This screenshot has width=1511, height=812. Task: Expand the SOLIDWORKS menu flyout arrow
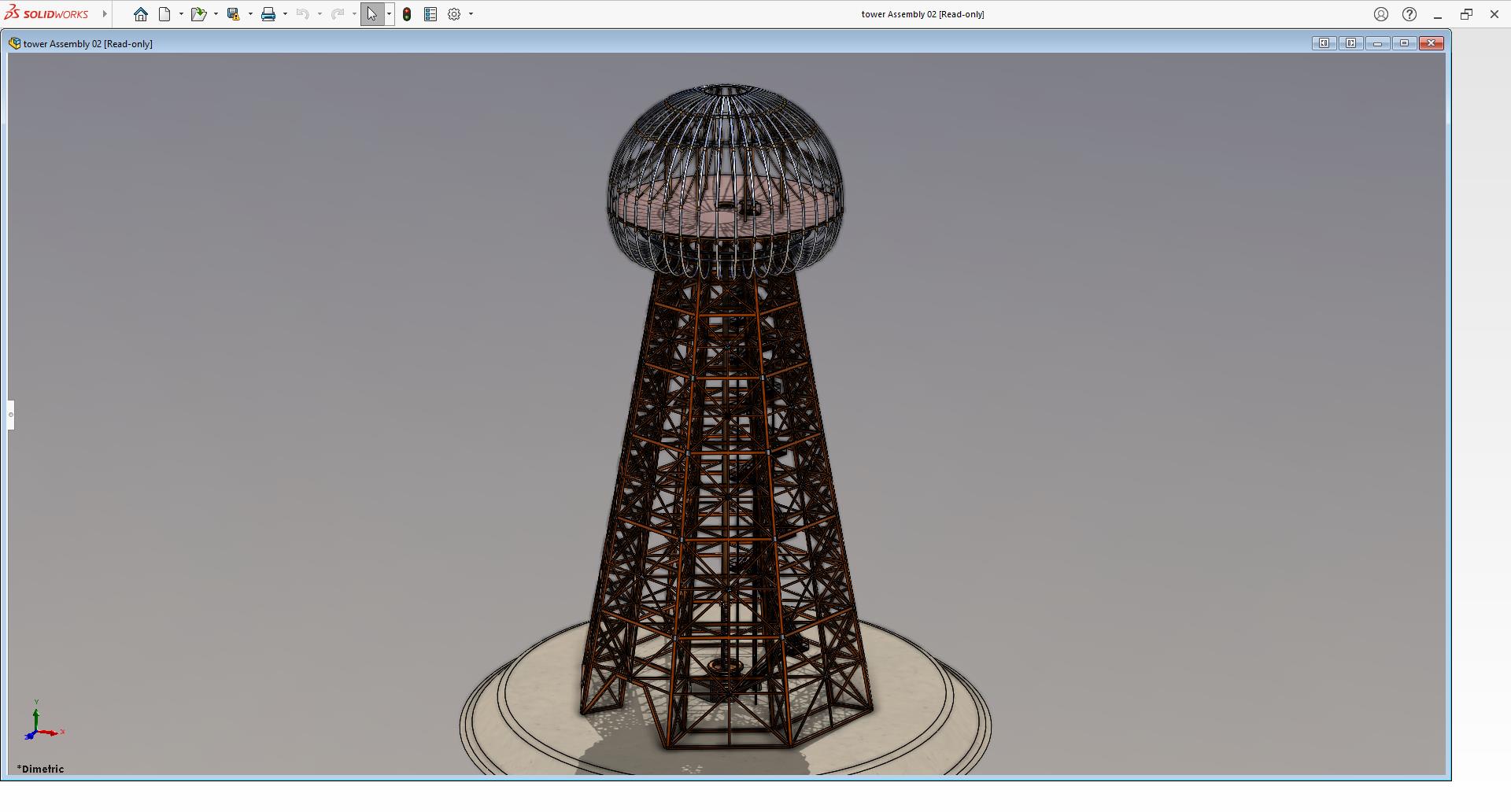click(105, 14)
